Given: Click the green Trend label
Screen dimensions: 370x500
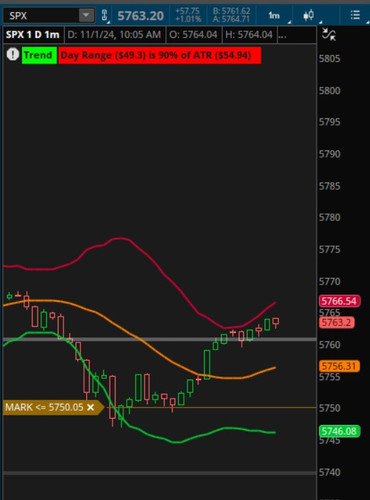Looking at the screenshot, I should (39, 55).
